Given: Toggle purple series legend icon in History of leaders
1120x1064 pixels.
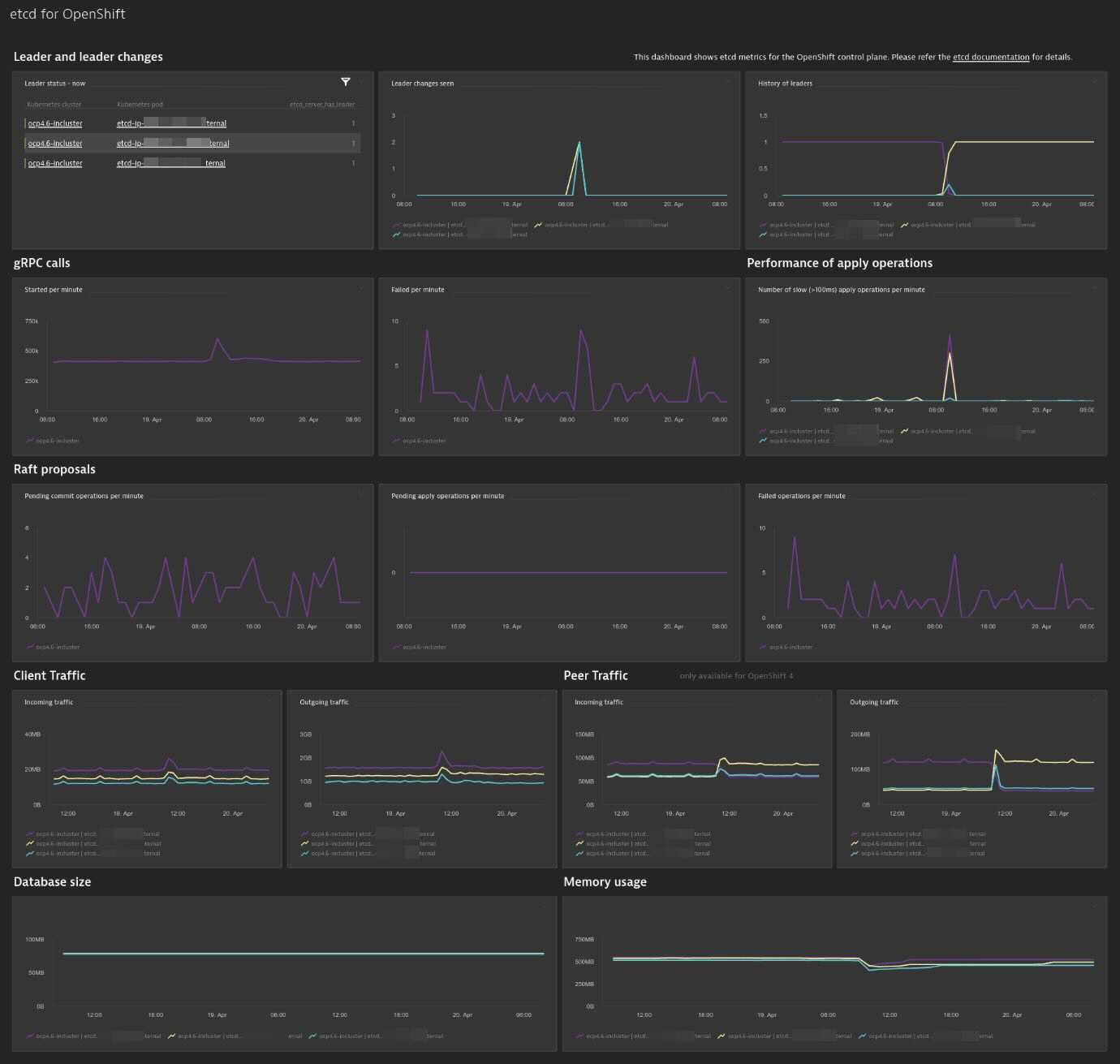Looking at the screenshot, I should 763,225.
